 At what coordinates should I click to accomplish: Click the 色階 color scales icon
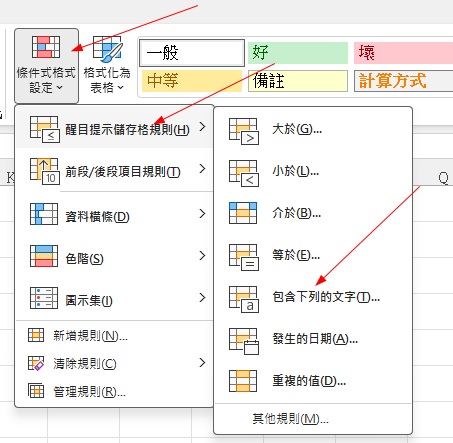point(44,256)
